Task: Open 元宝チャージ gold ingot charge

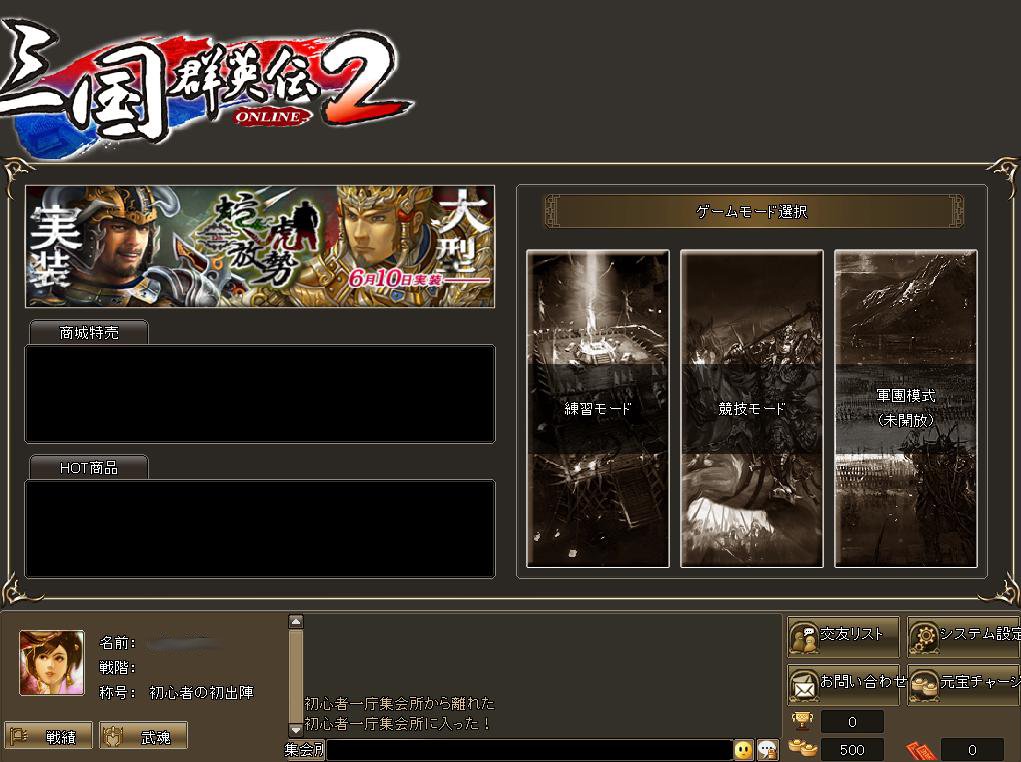Action: pos(964,684)
